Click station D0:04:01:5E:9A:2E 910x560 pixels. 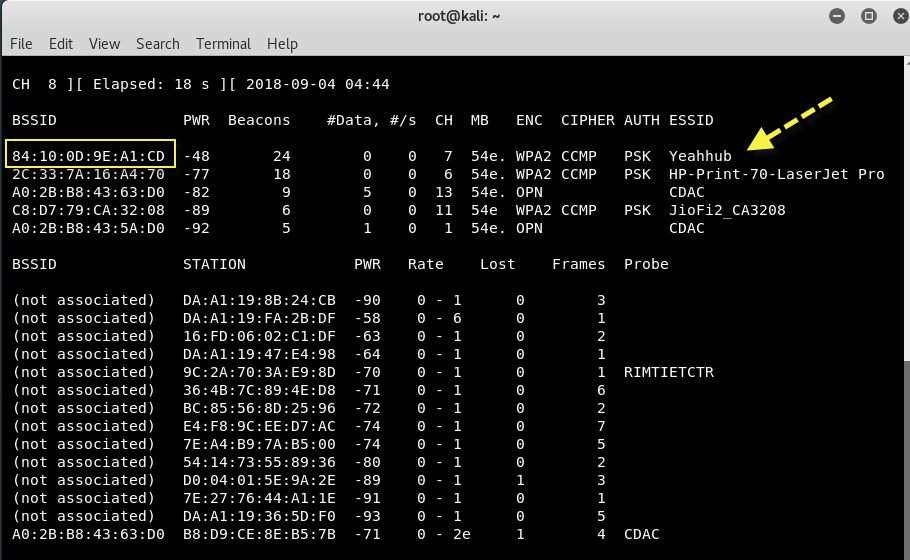[259, 480]
